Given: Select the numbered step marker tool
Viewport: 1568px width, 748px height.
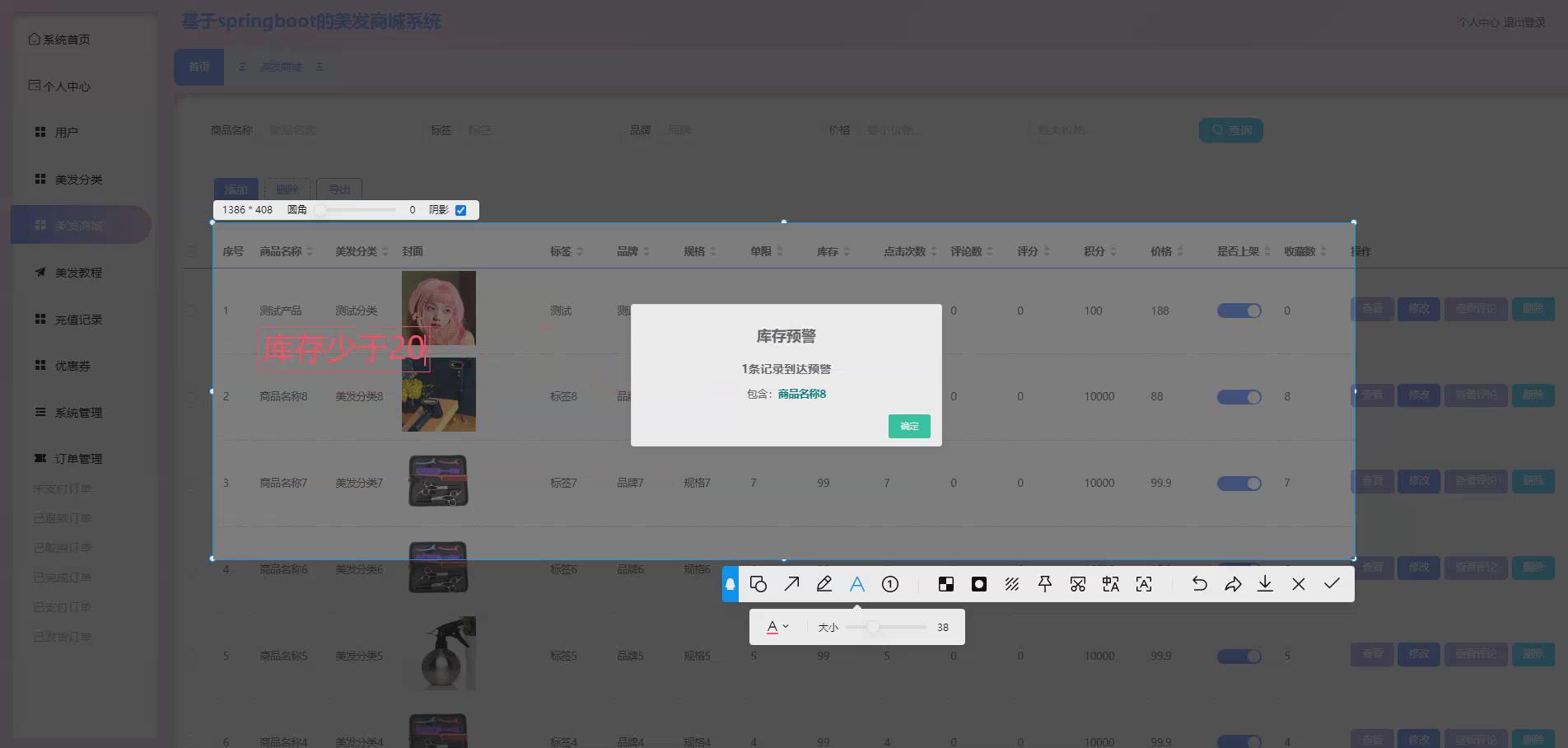Looking at the screenshot, I should click(890, 584).
